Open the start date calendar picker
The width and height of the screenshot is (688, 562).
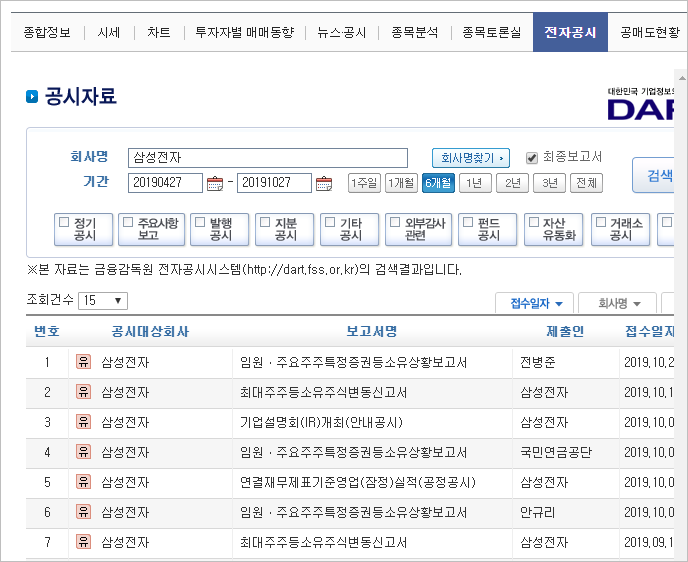click(215, 183)
